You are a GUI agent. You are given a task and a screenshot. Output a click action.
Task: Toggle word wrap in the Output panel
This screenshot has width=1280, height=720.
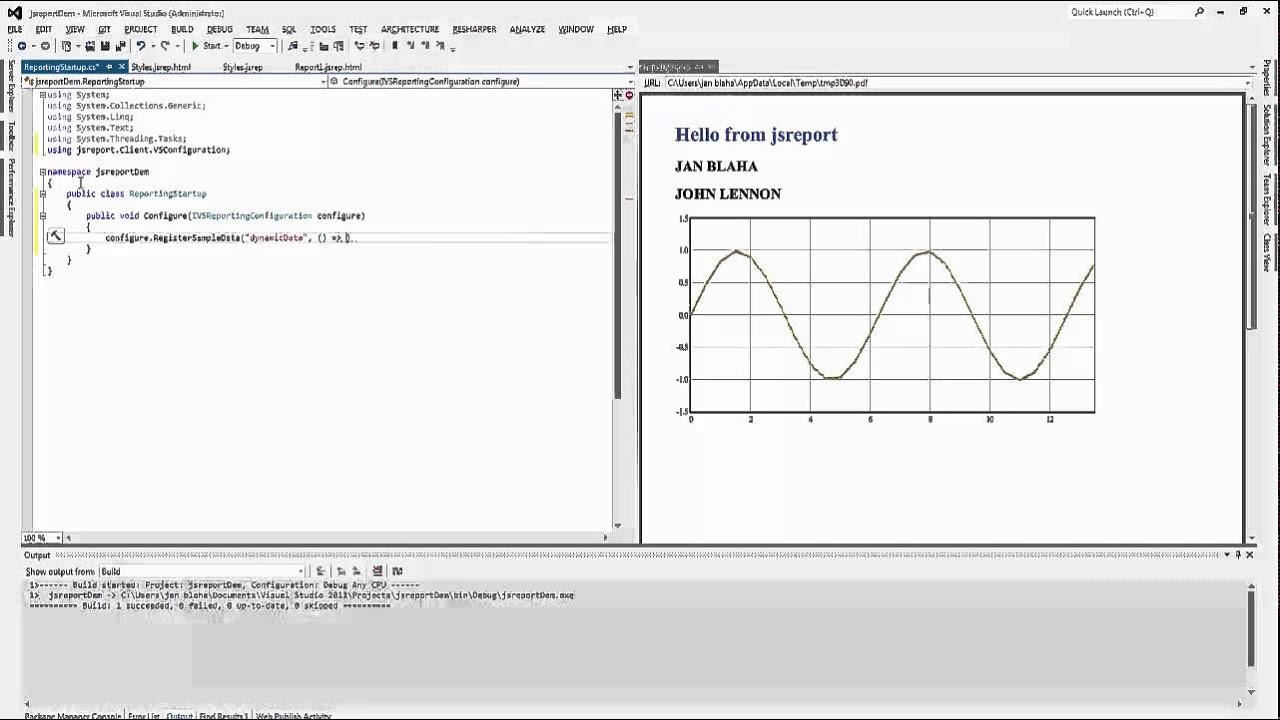397,571
